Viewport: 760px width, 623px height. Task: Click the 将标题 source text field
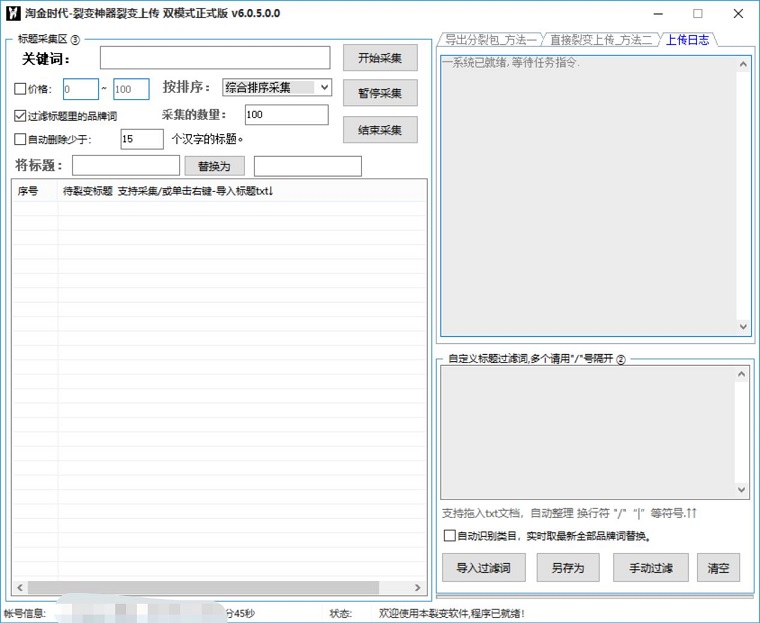click(x=126, y=166)
